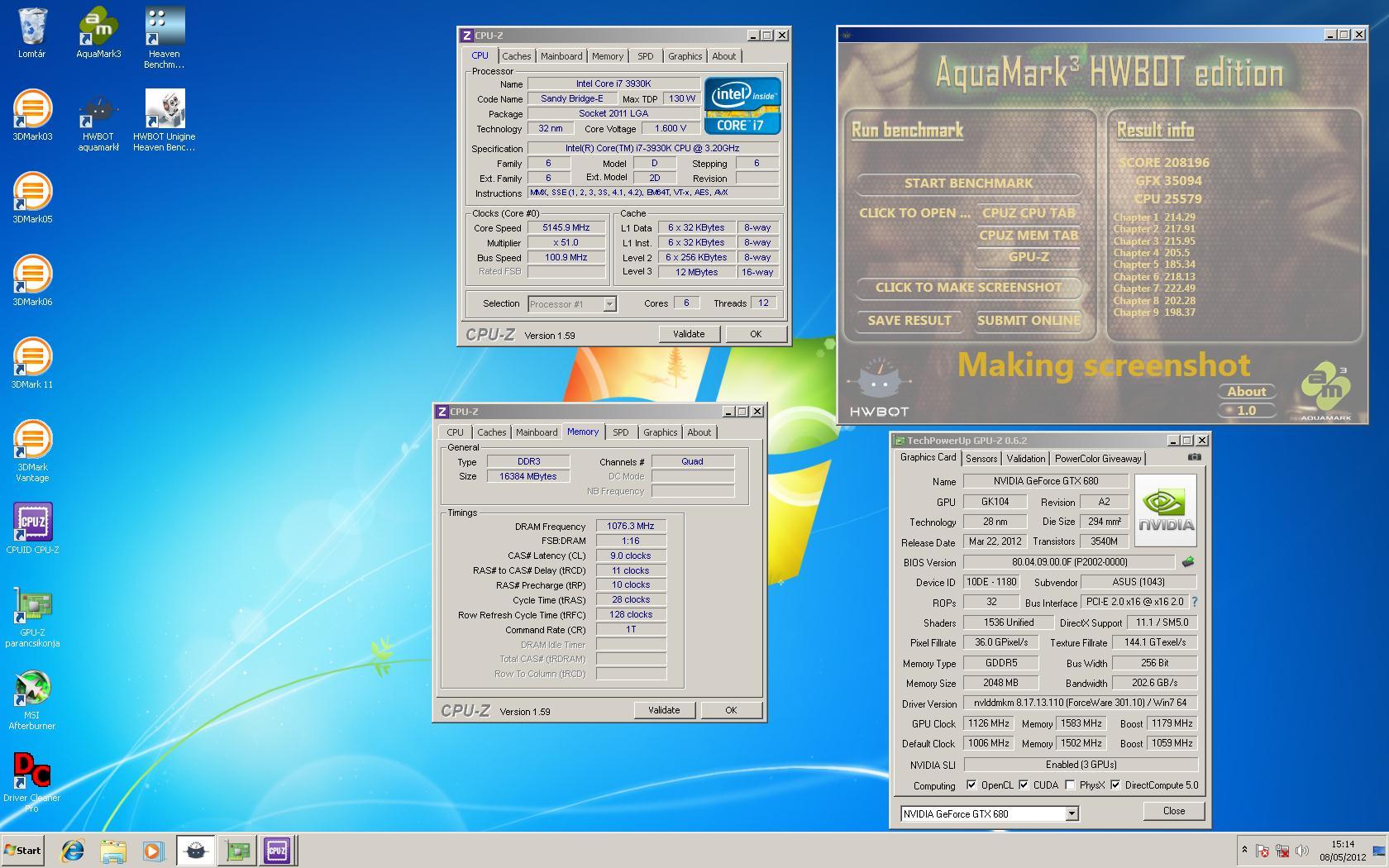
Task: Toggle the PhysX checkbox
Action: (1070, 785)
